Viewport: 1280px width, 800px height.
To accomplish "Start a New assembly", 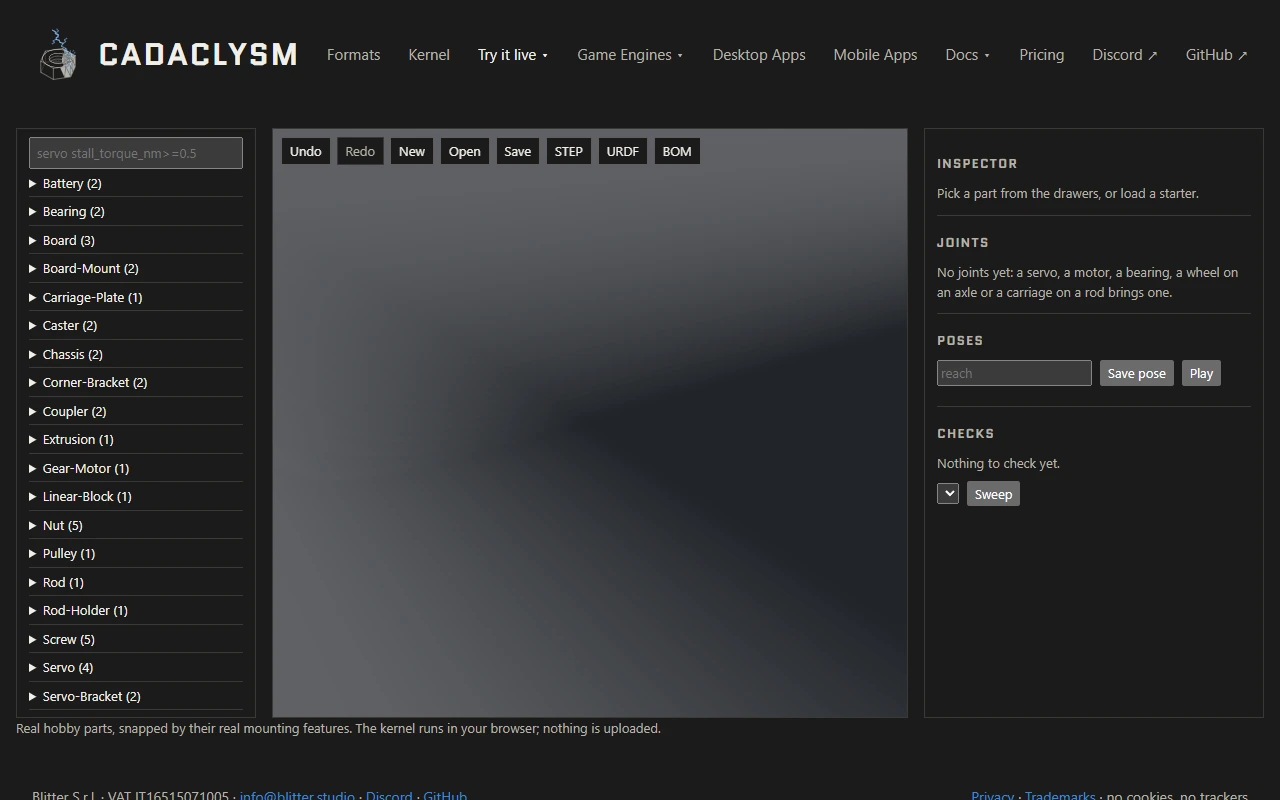I will point(412,152).
